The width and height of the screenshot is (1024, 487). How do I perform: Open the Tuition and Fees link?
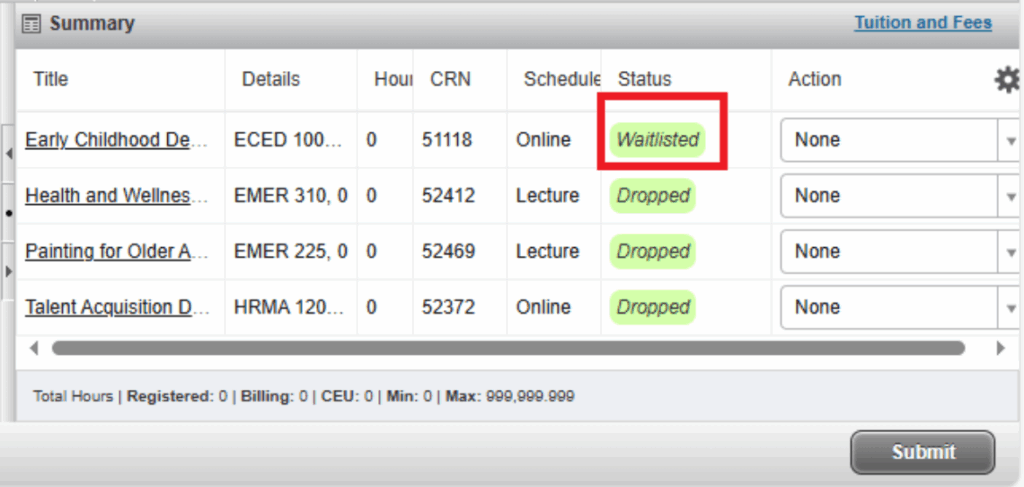[x=922, y=22]
